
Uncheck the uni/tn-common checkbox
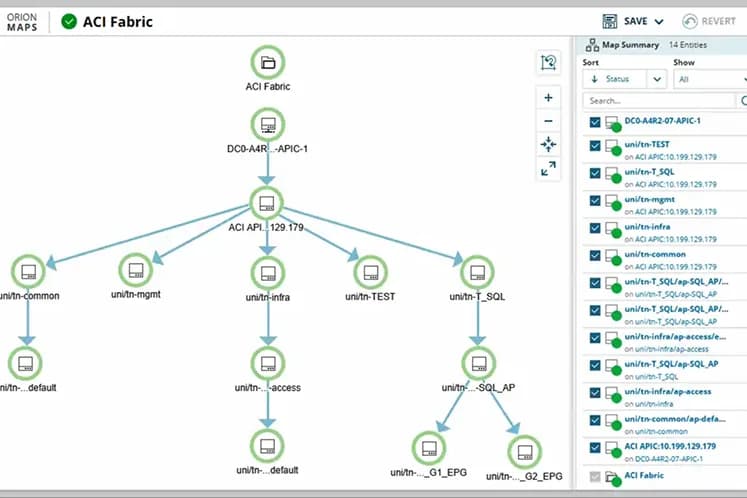595,255
